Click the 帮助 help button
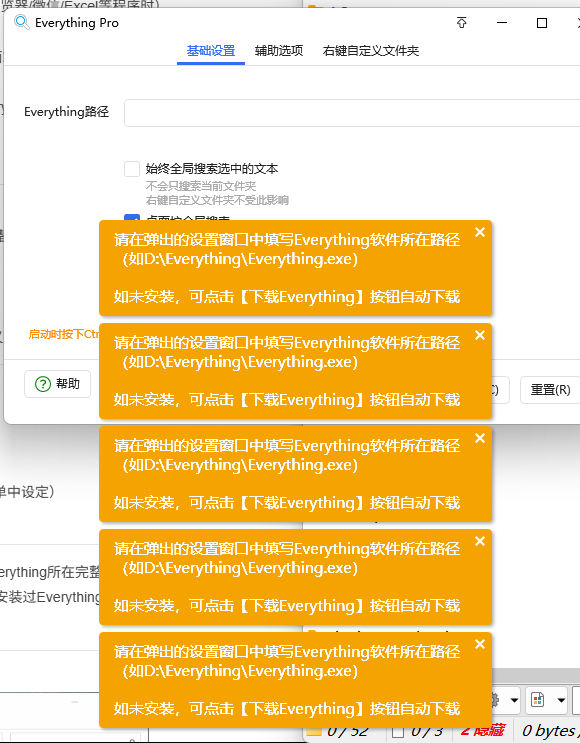Viewport: 580px width, 743px height. (x=57, y=384)
